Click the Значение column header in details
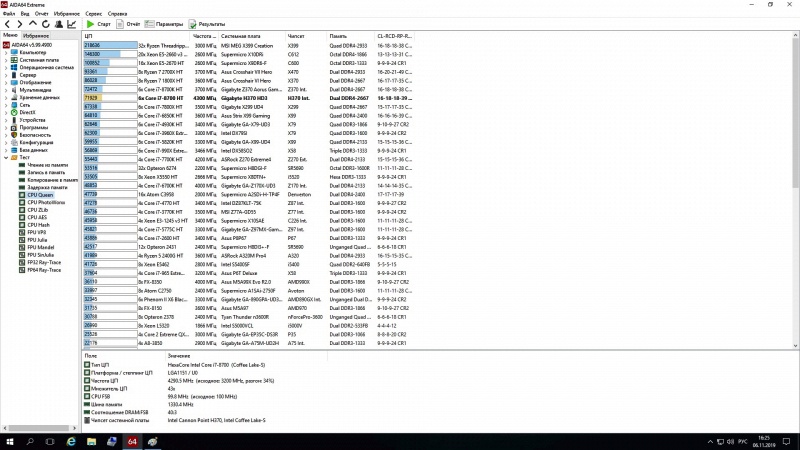This screenshot has height=450, width=800. (246, 356)
